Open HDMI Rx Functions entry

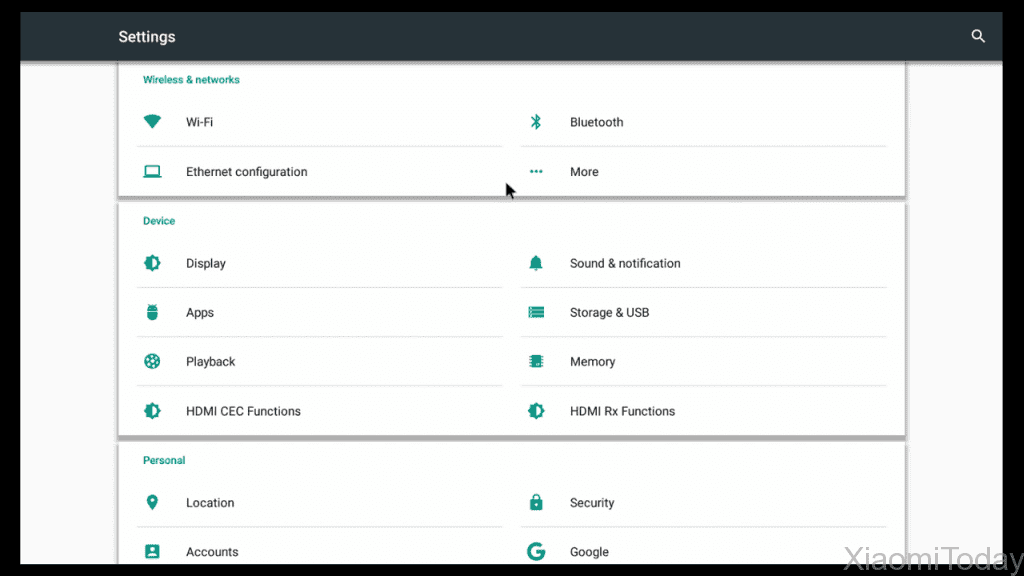pos(622,411)
